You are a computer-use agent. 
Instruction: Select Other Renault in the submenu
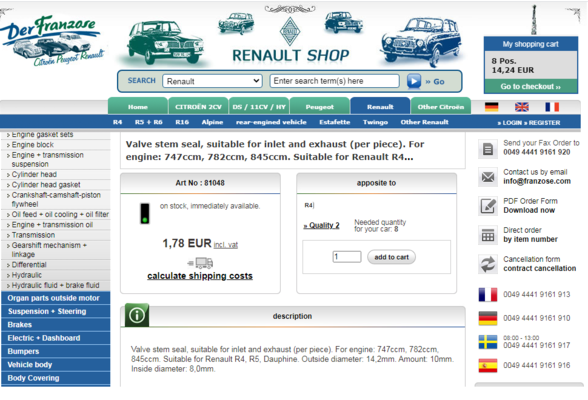[424, 122]
